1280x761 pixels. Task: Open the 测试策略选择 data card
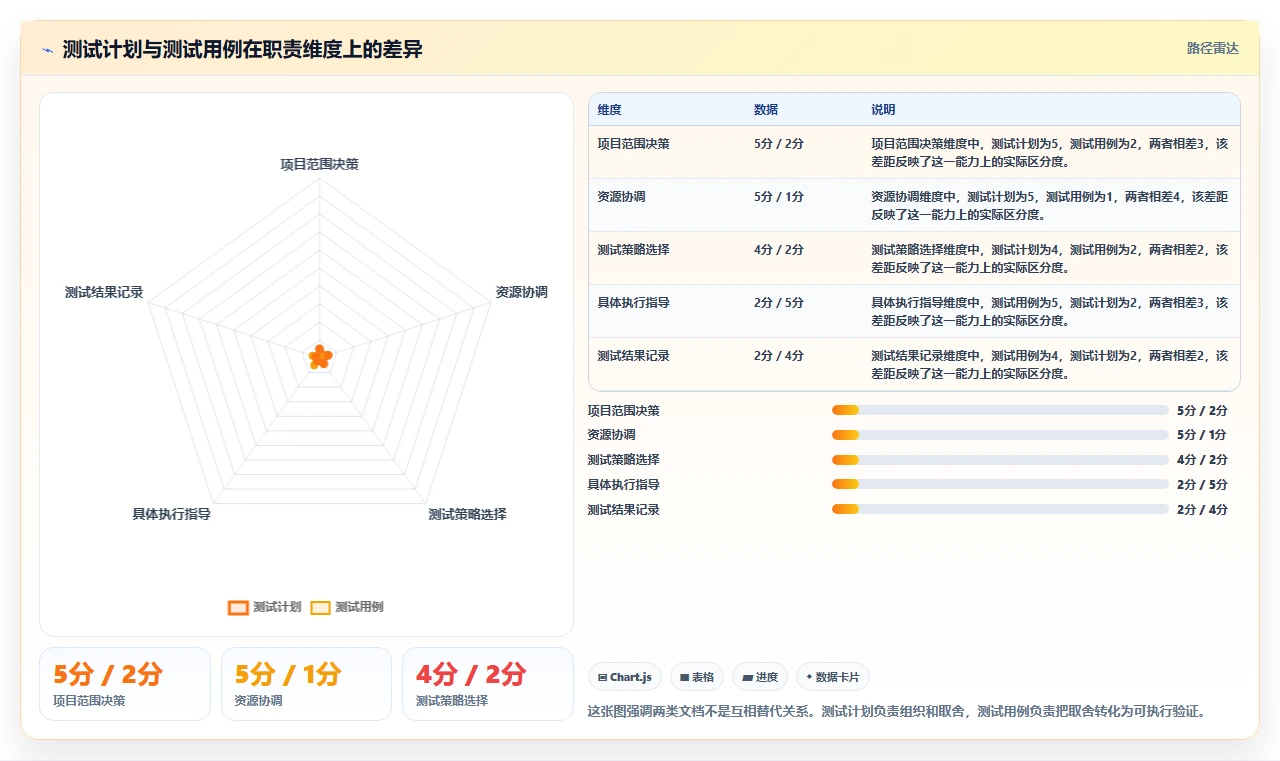point(487,684)
